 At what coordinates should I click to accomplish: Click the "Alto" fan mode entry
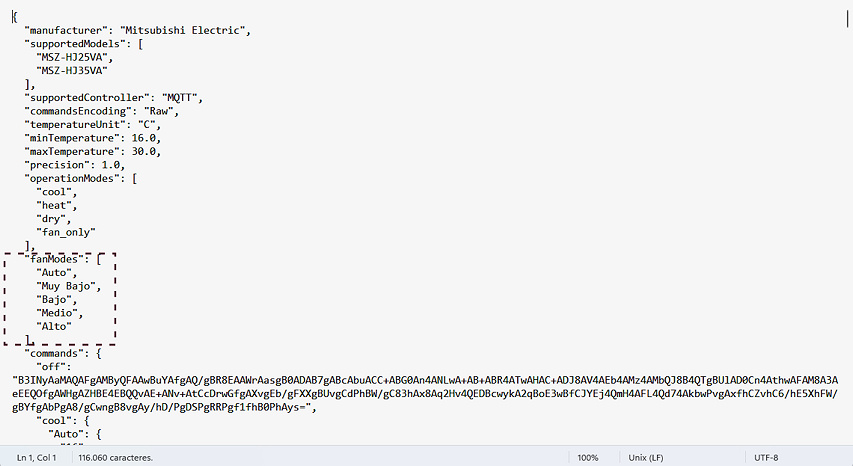point(54,326)
